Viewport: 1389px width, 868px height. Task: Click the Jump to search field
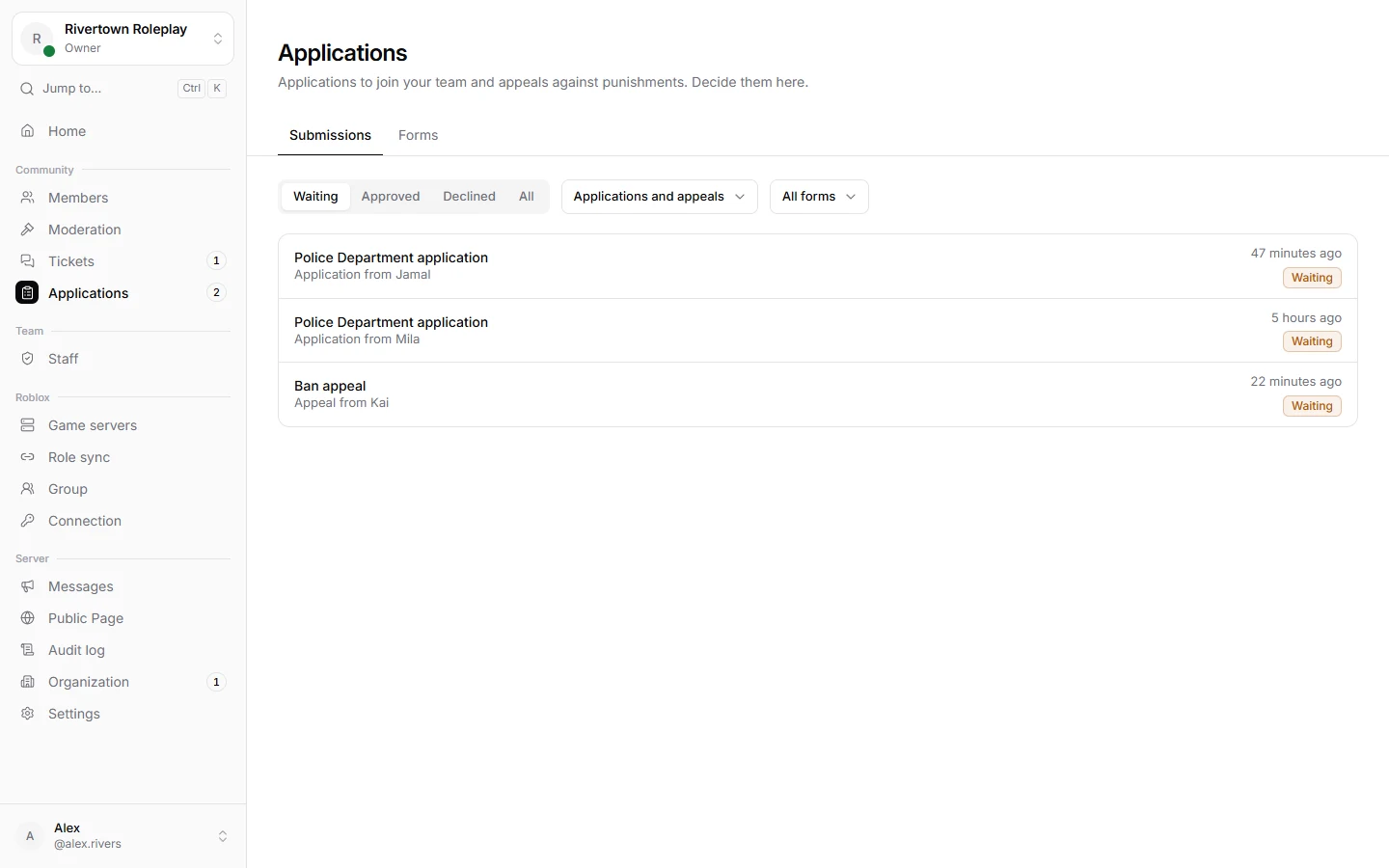tap(123, 89)
